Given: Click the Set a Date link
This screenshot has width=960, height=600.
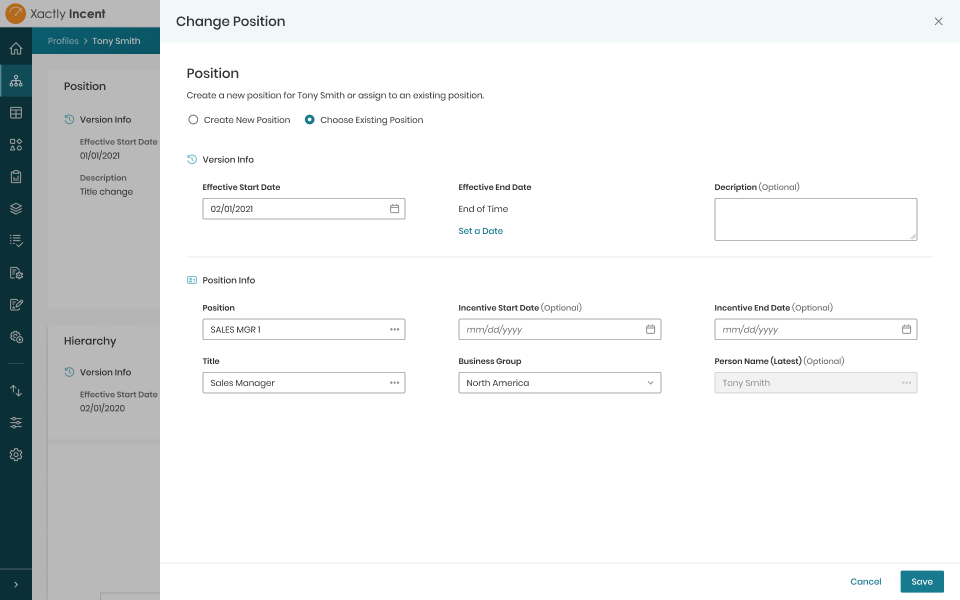Looking at the screenshot, I should tap(481, 231).
